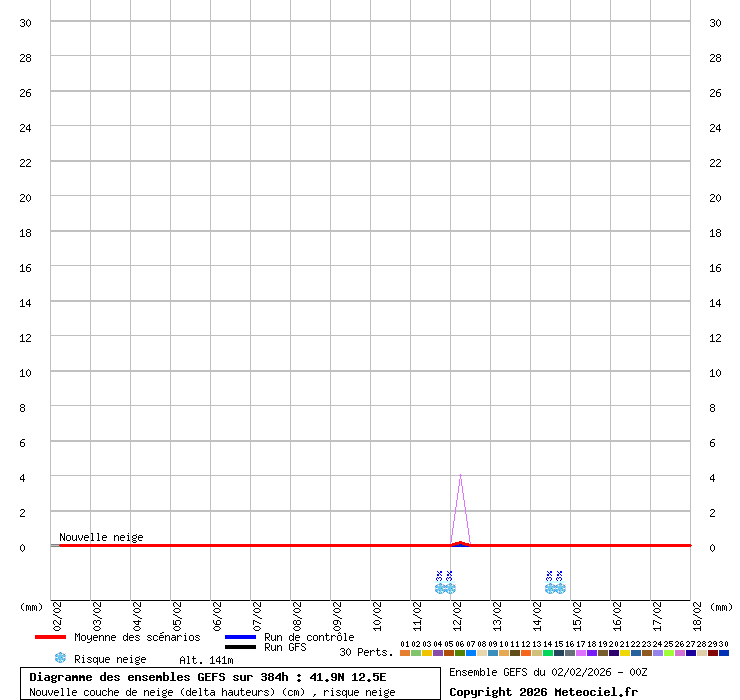Select perturbation 15 color swatch
This screenshot has height=700, width=740.
tap(559, 653)
